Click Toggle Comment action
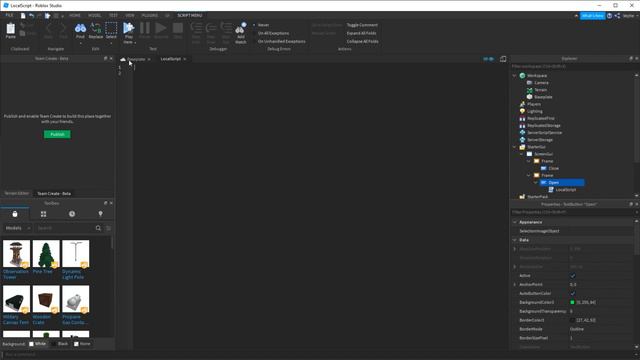 [362, 25]
